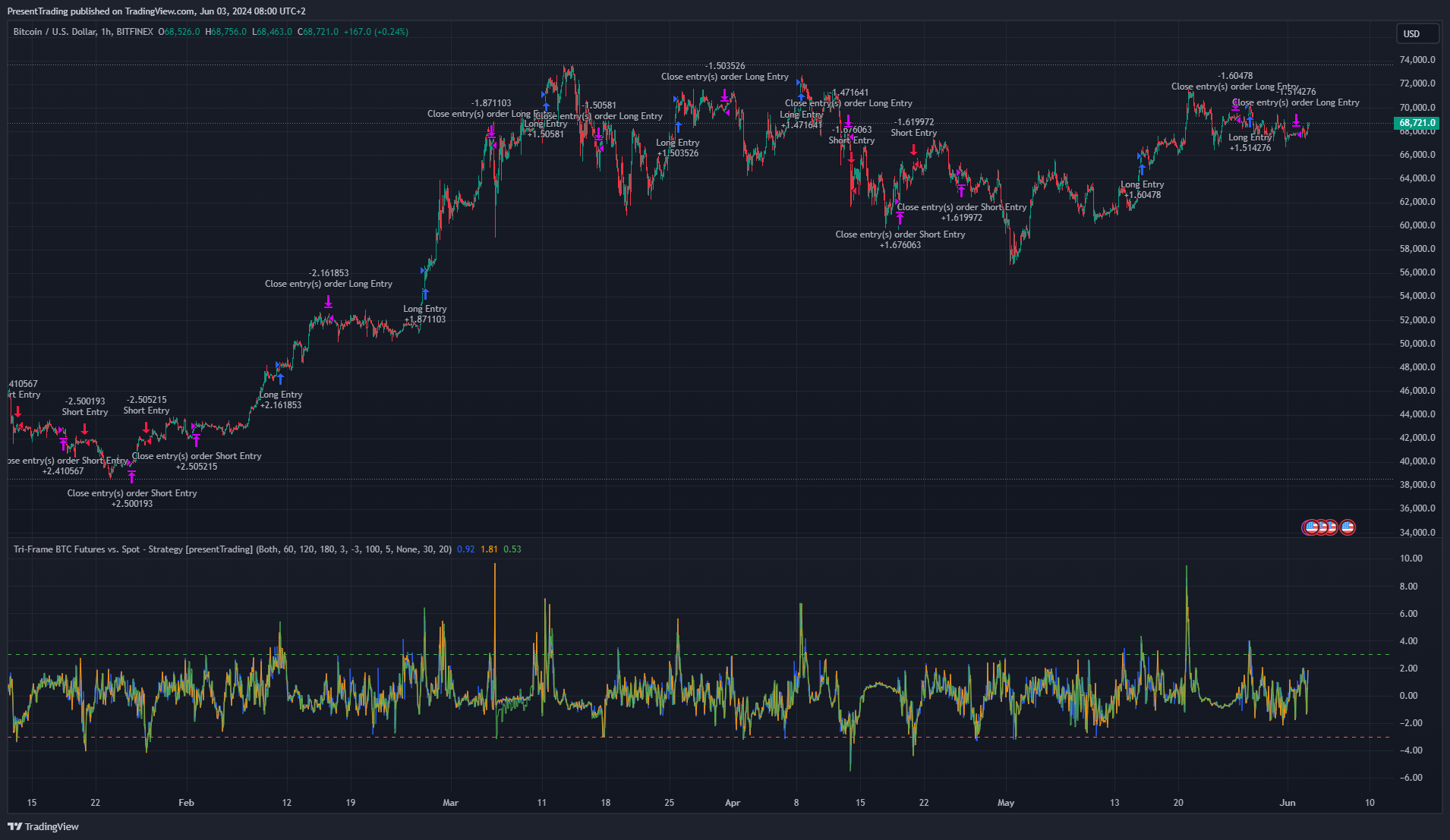Click the 74,000.0 price axis label

click(x=1417, y=60)
